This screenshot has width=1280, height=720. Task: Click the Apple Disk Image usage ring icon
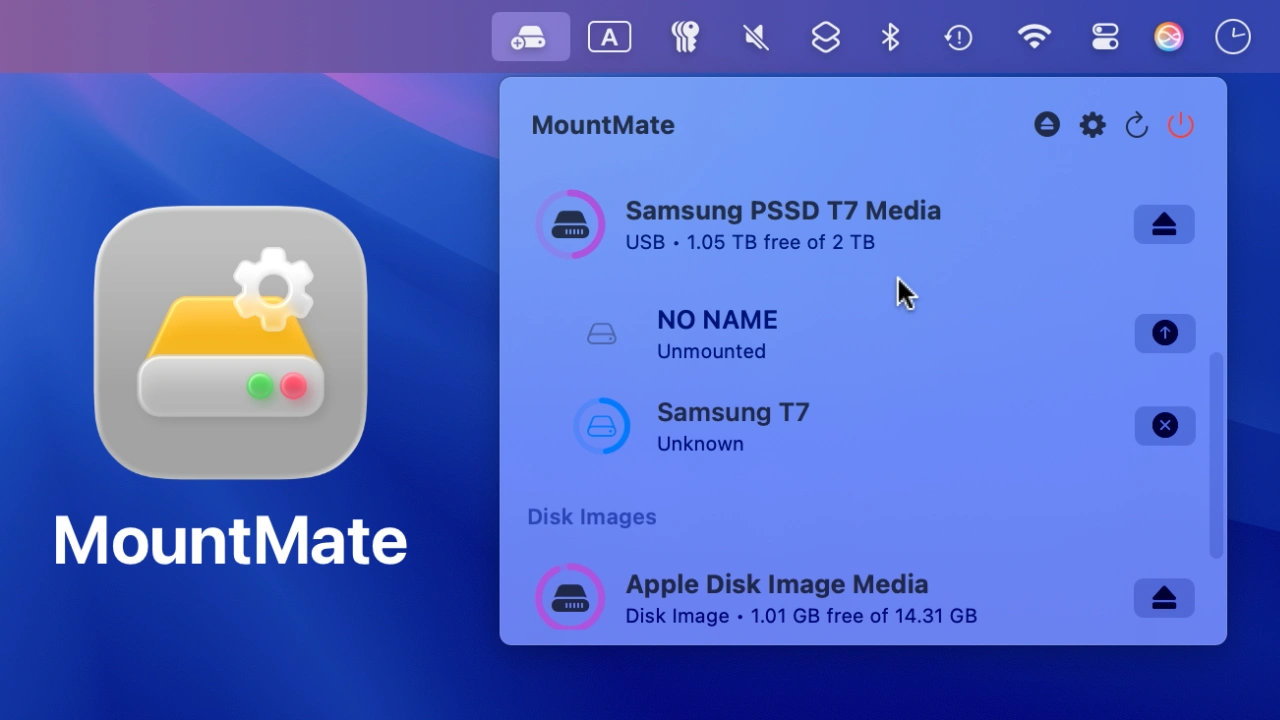(x=570, y=598)
